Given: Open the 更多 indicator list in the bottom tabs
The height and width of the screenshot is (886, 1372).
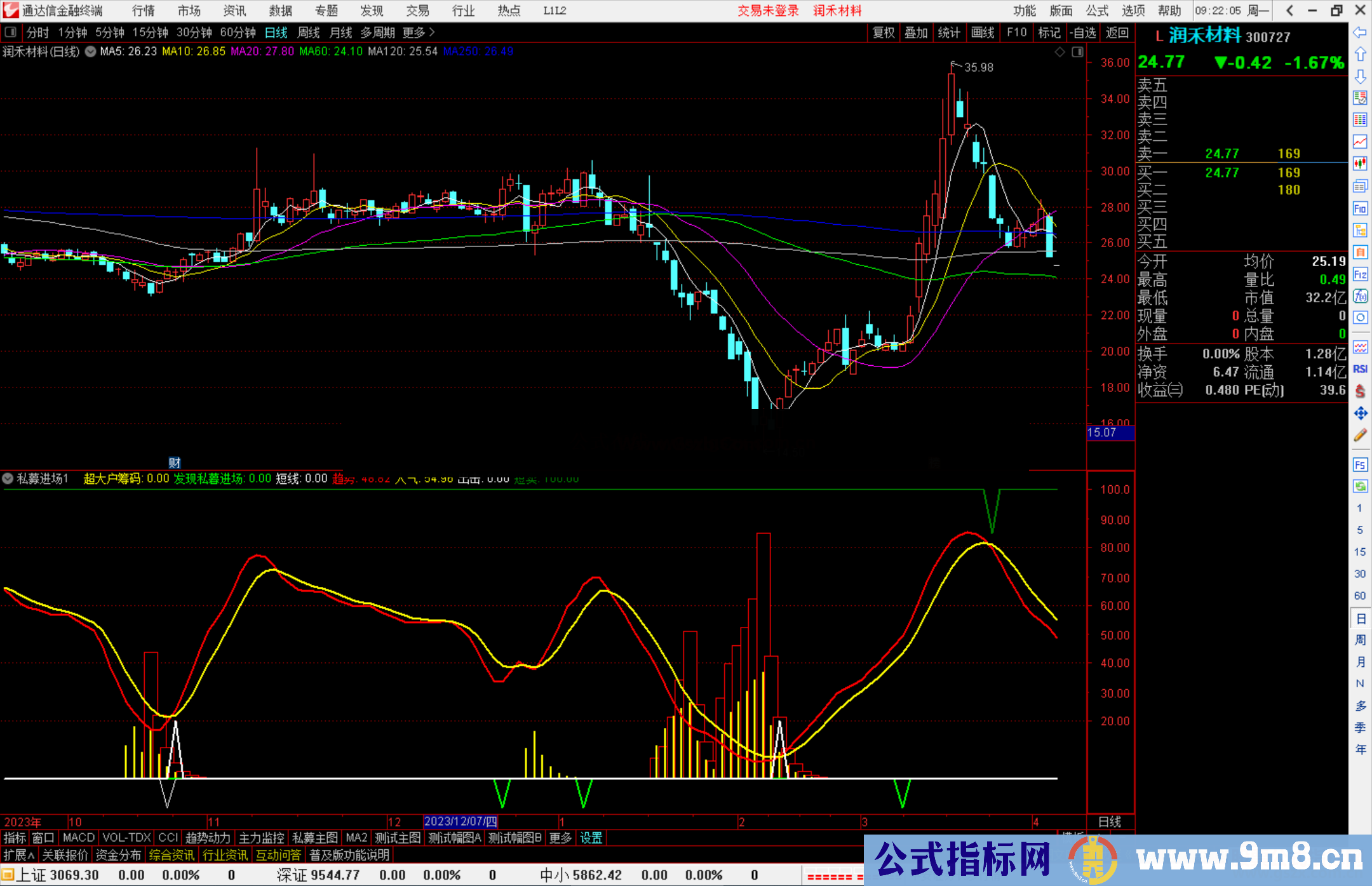Looking at the screenshot, I should pyautogui.click(x=560, y=838).
